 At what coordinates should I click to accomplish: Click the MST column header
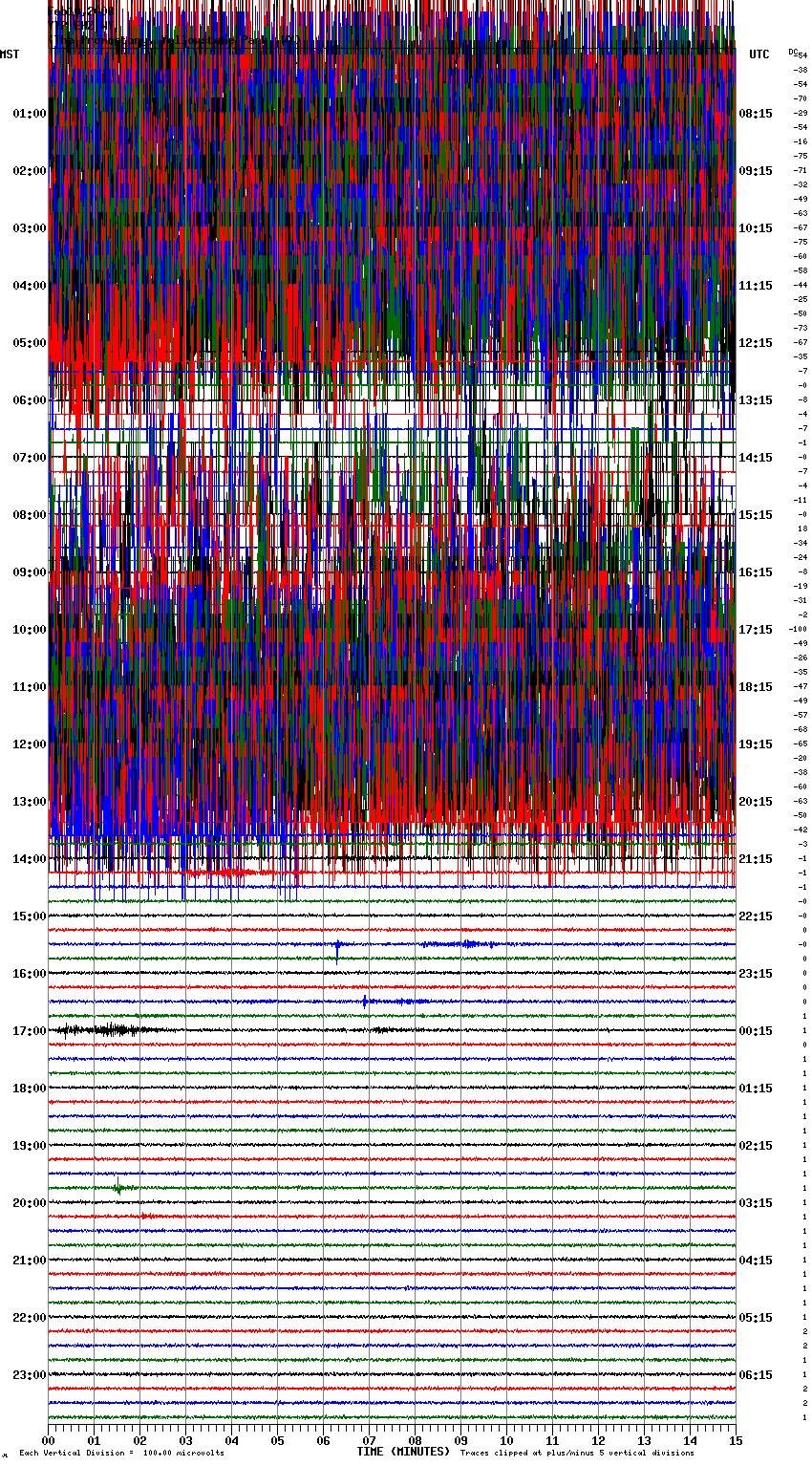(10, 54)
